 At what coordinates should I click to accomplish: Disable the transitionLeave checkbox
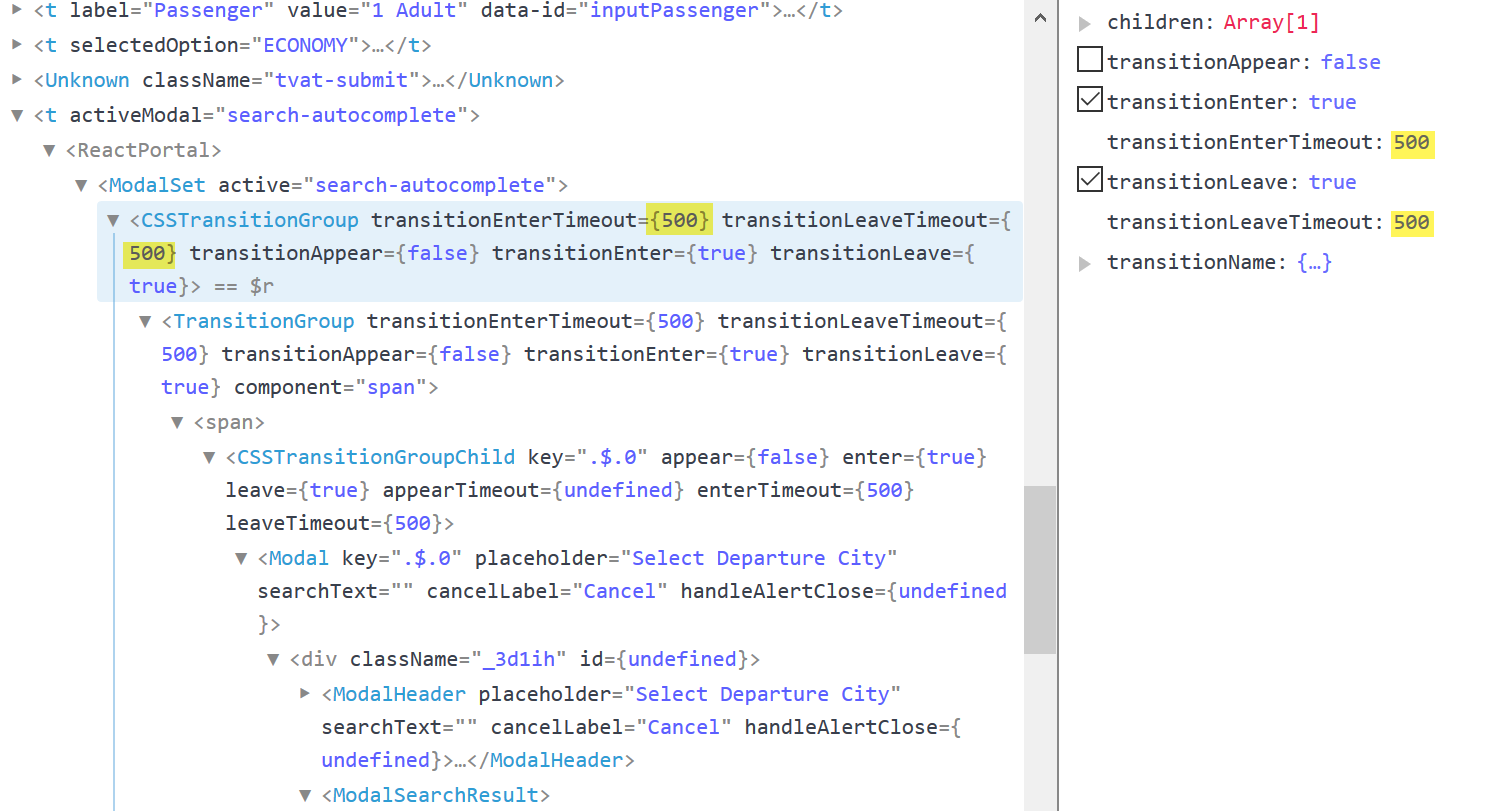click(1090, 180)
